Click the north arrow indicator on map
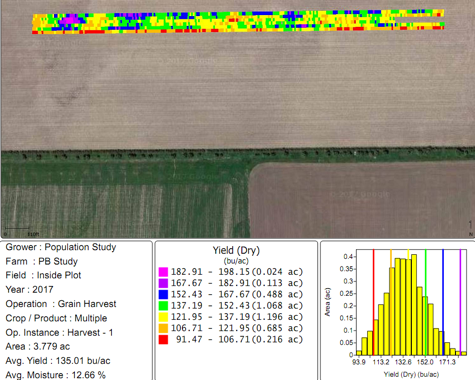This screenshot has height=380, width=475. coord(470,228)
